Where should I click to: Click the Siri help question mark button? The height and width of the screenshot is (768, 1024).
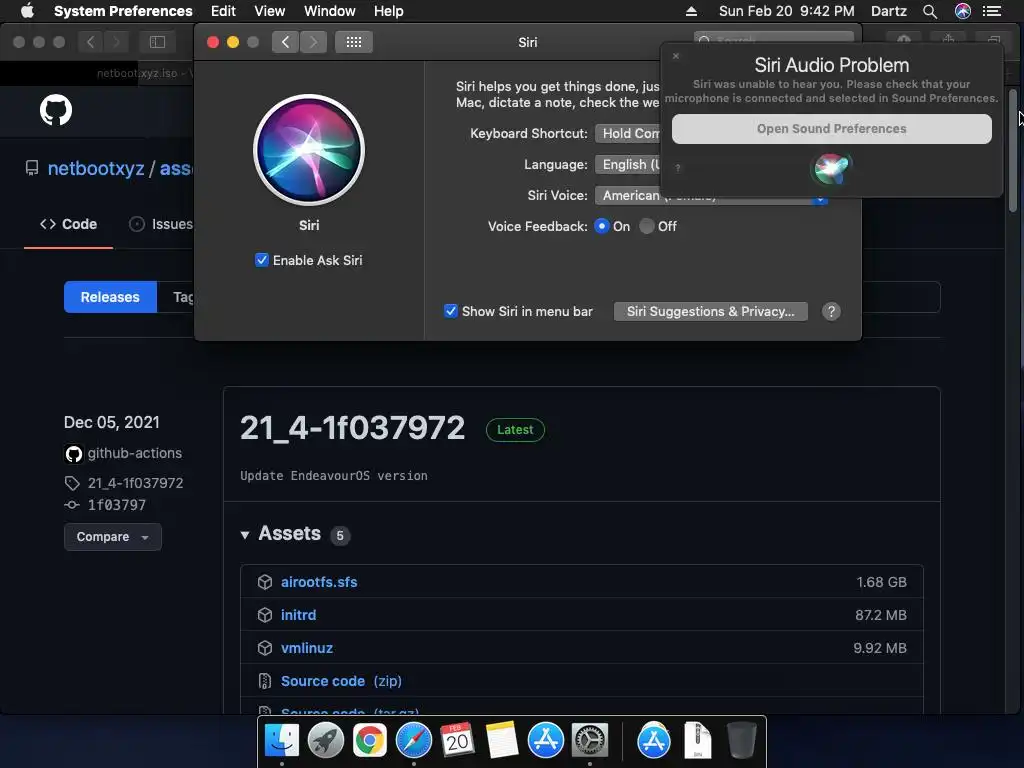(831, 312)
